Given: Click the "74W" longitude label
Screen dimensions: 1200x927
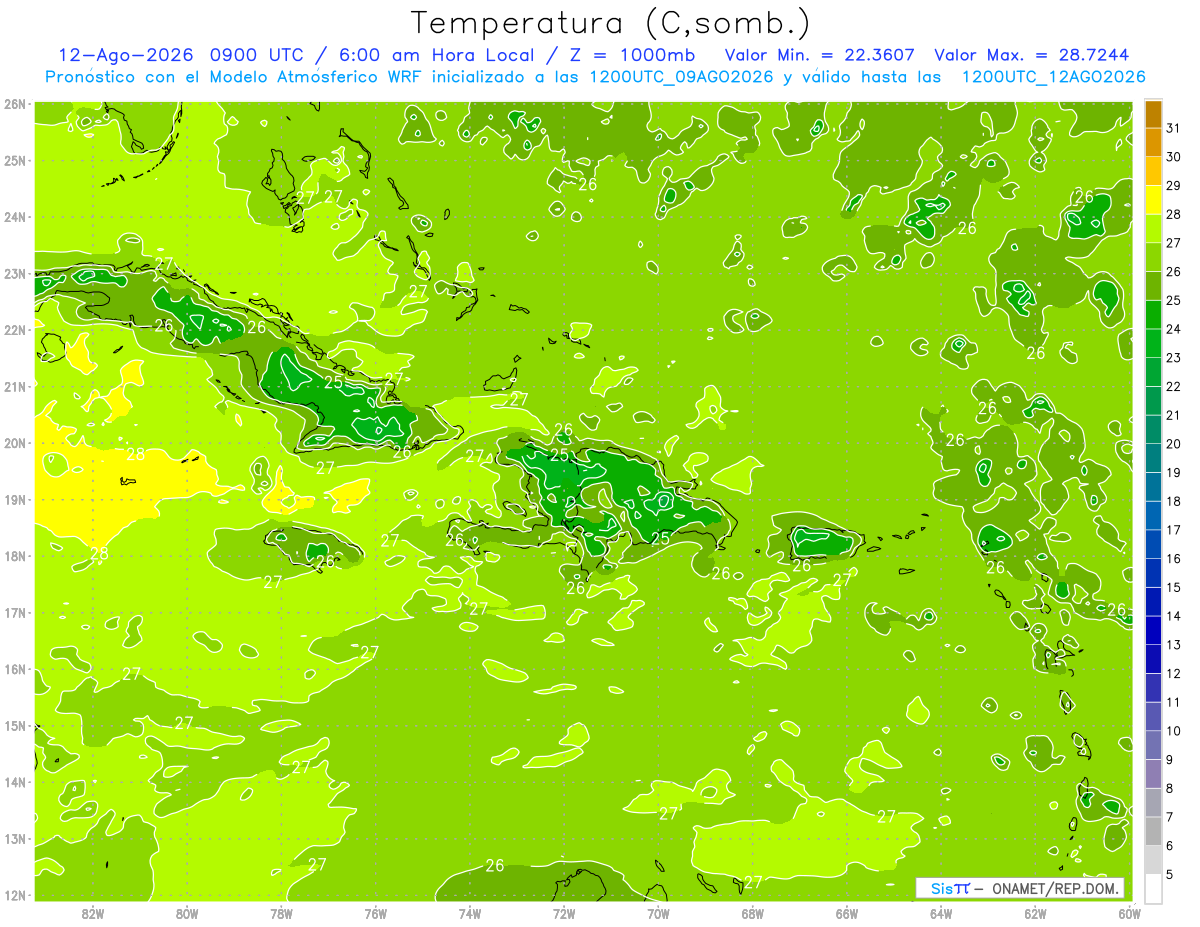Looking at the screenshot, I should (x=470, y=913).
